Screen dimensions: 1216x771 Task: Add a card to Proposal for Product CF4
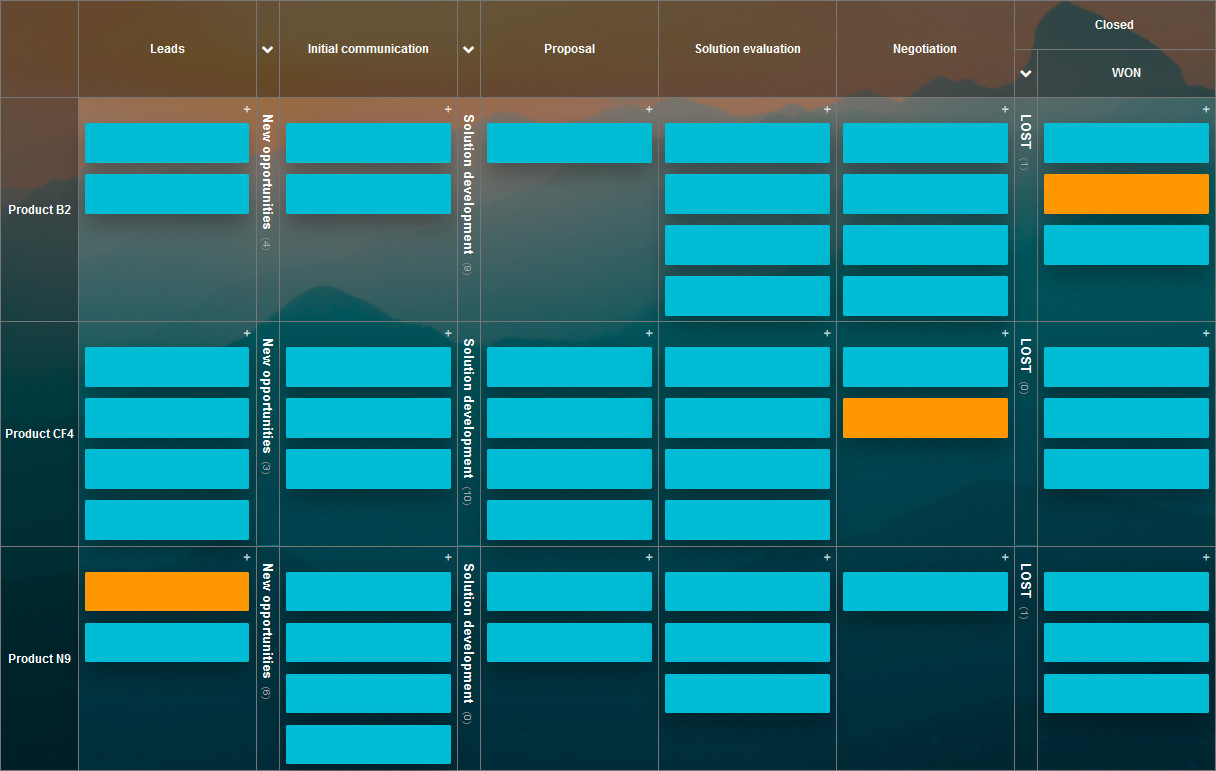click(x=648, y=333)
